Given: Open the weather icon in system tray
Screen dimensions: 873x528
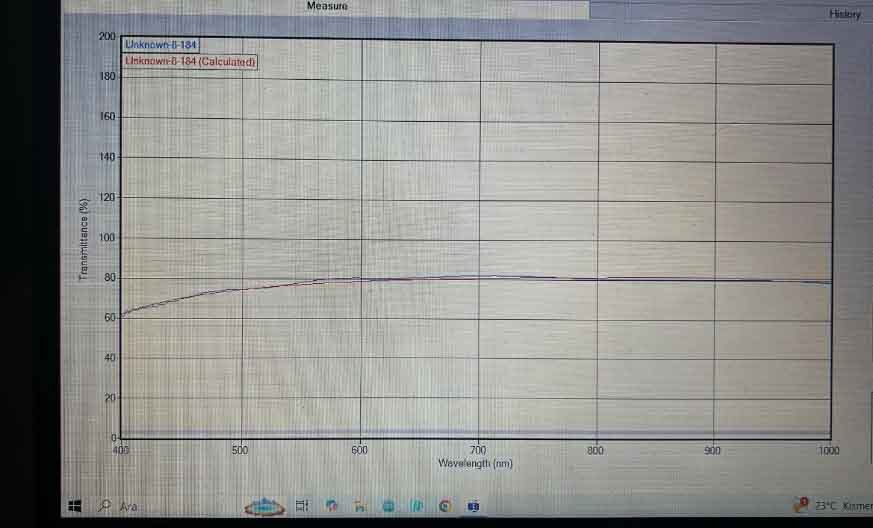Looking at the screenshot, I should [800, 506].
